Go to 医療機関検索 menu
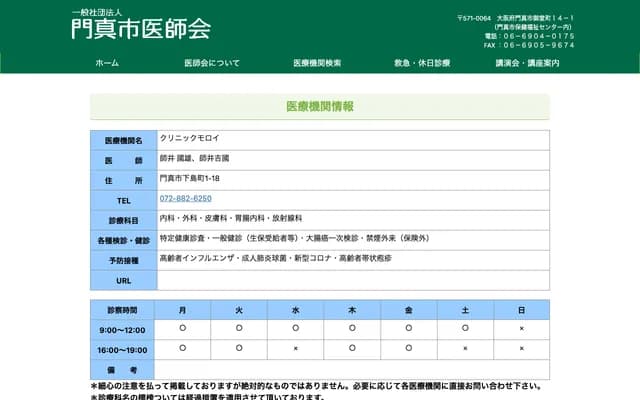640x400 pixels. click(317, 63)
